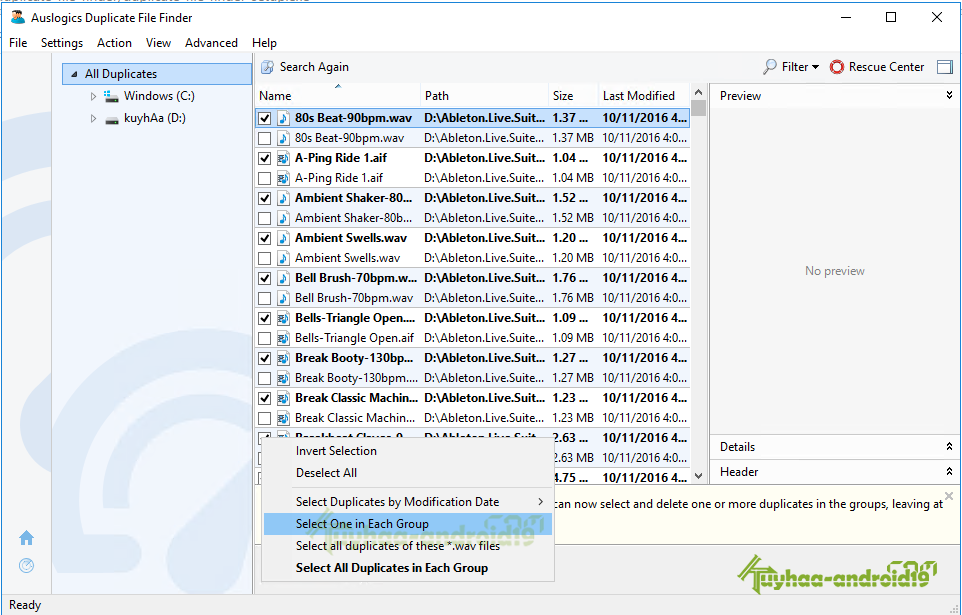
Task: Expand the Header panel chevron
Action: pos(949,471)
